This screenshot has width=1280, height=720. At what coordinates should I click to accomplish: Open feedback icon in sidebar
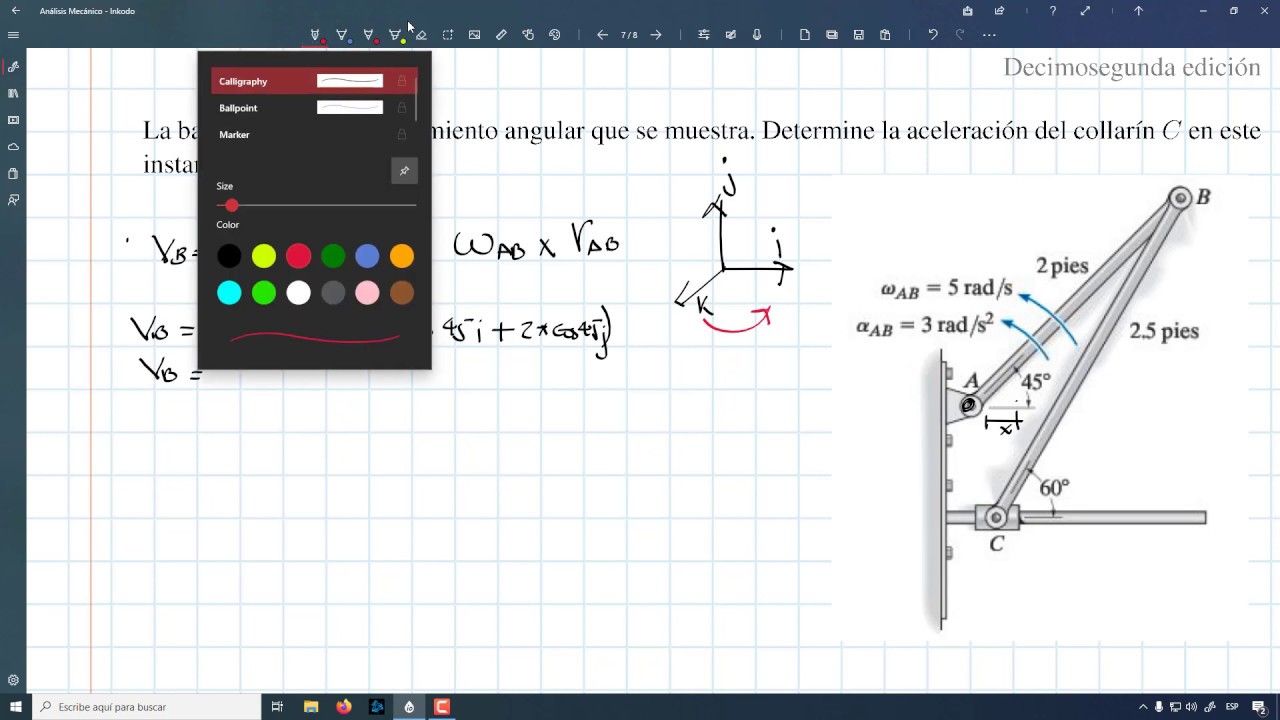tap(13, 200)
